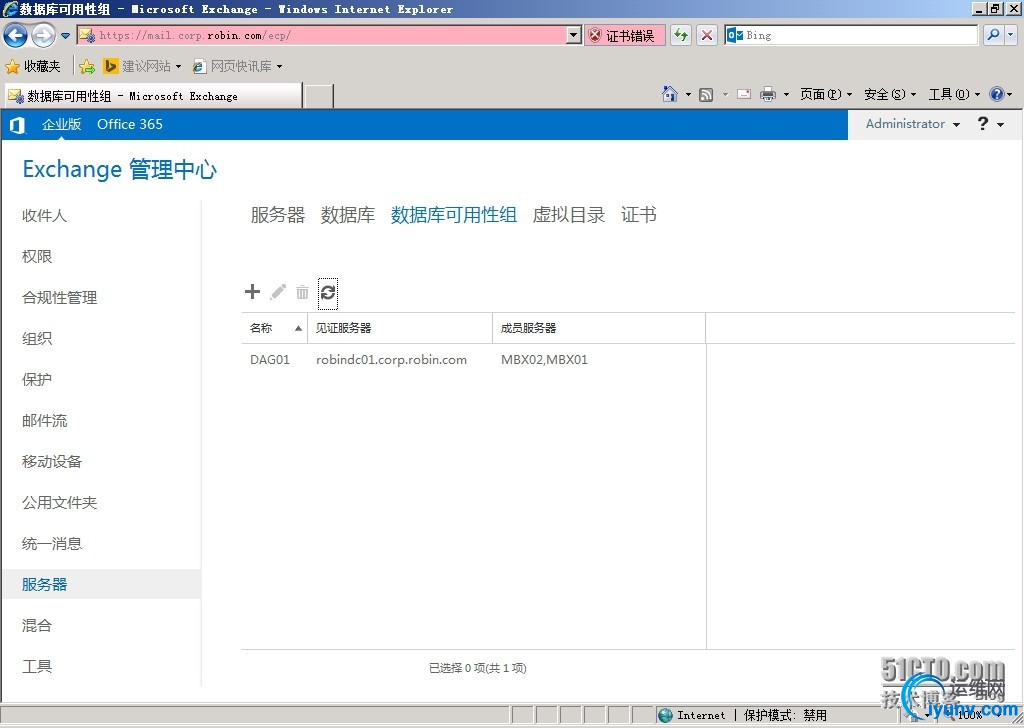Screen dimensions: 1024x728
Task: Go to 邮件流 in left navigation
Action: tap(45, 421)
